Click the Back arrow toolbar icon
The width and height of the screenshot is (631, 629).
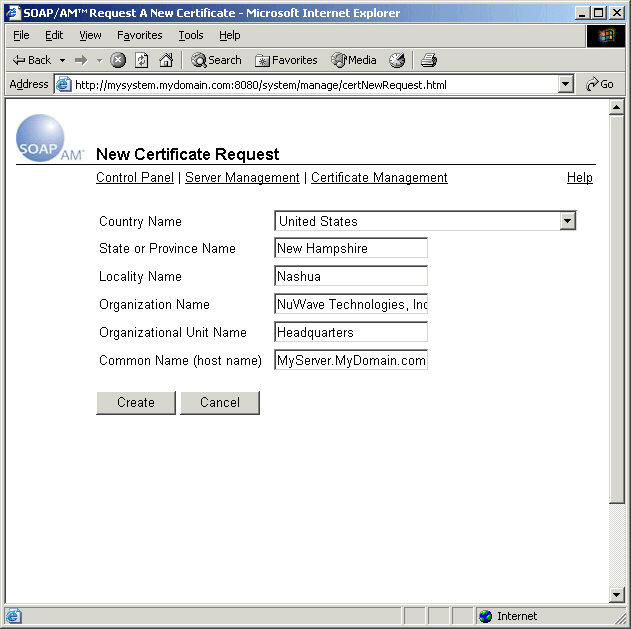(20, 60)
